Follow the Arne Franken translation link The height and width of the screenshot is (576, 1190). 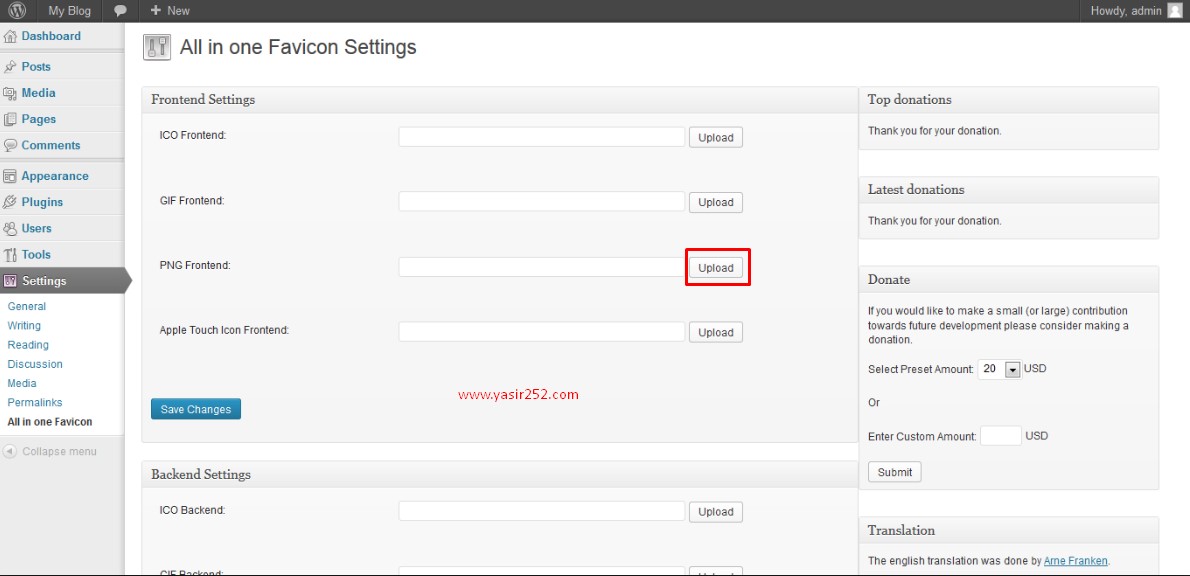point(1075,561)
